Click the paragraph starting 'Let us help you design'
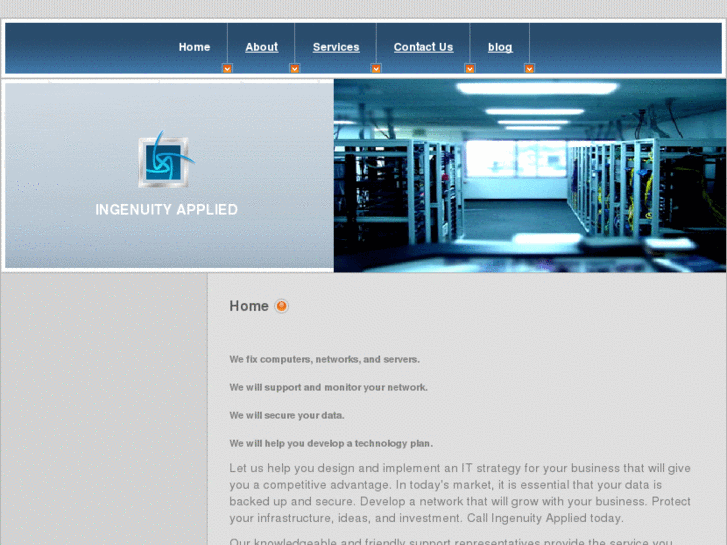This screenshot has width=727, height=545. tap(460, 493)
